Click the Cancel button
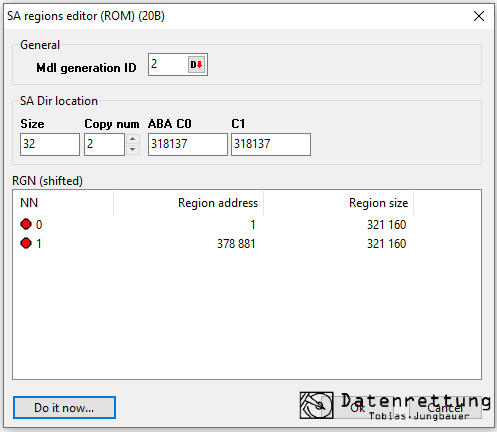The image size is (497, 432). (445, 407)
